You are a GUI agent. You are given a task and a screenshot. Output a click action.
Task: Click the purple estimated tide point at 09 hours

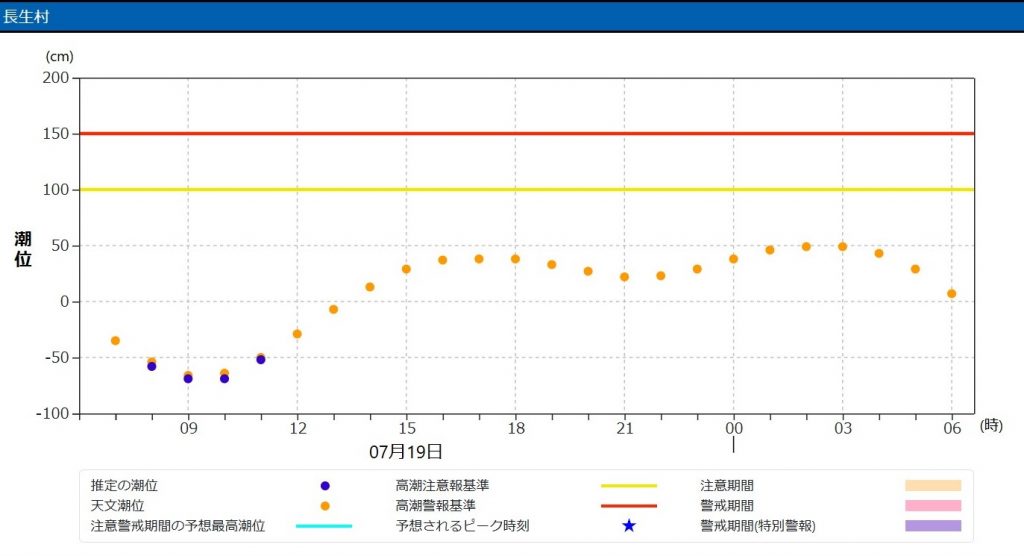click(x=188, y=379)
